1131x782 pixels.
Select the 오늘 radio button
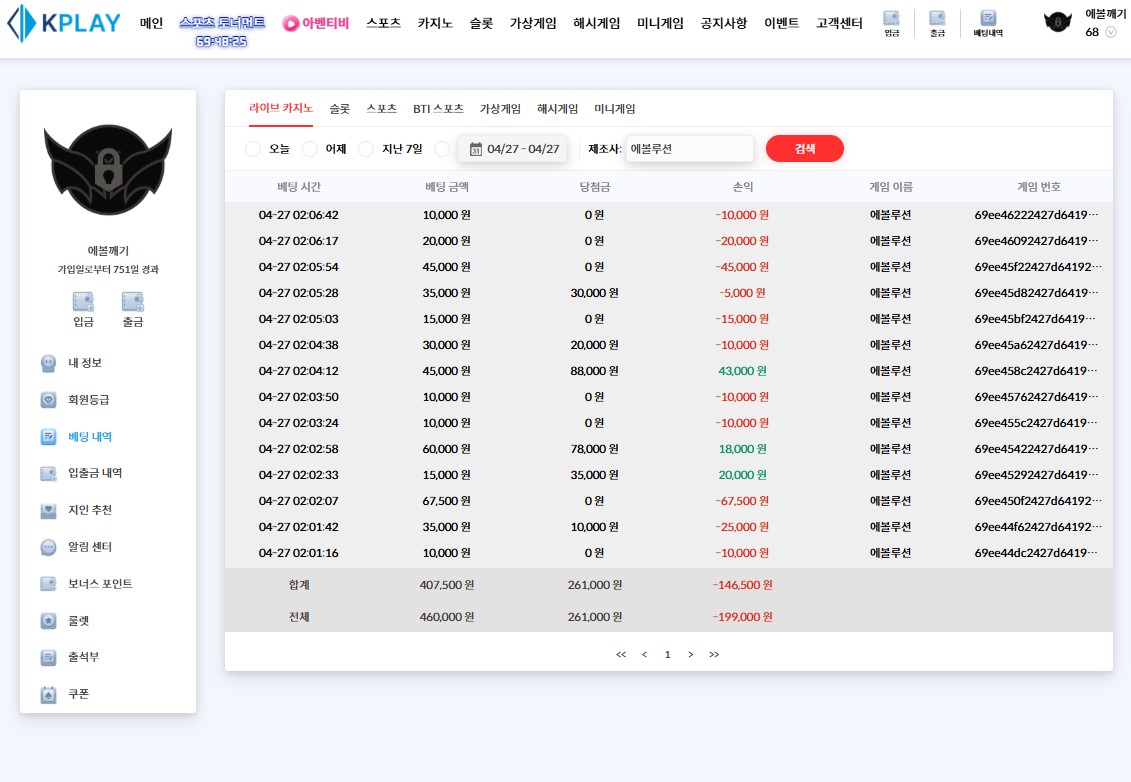point(253,149)
